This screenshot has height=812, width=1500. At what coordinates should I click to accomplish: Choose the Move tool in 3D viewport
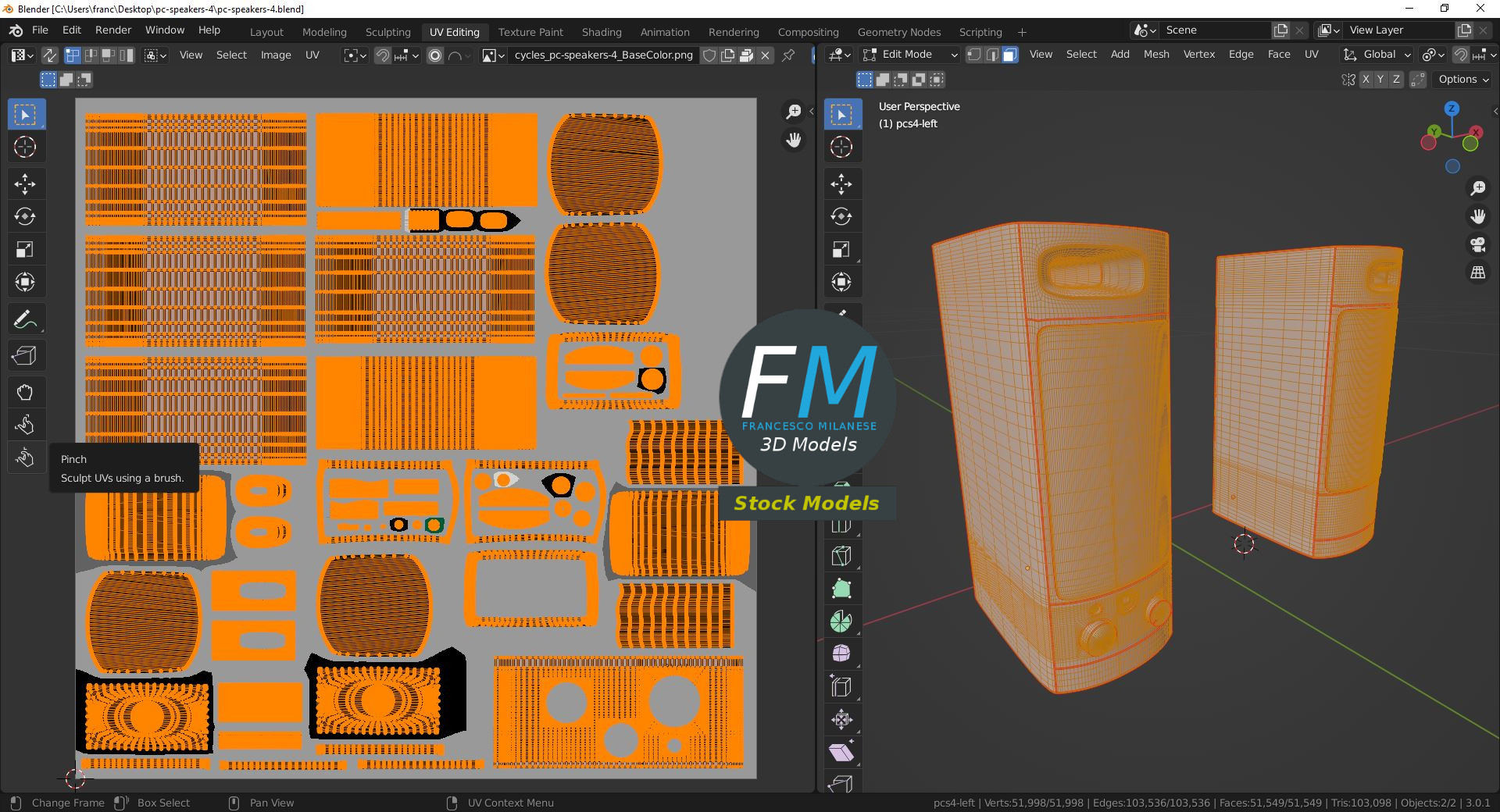point(841,184)
